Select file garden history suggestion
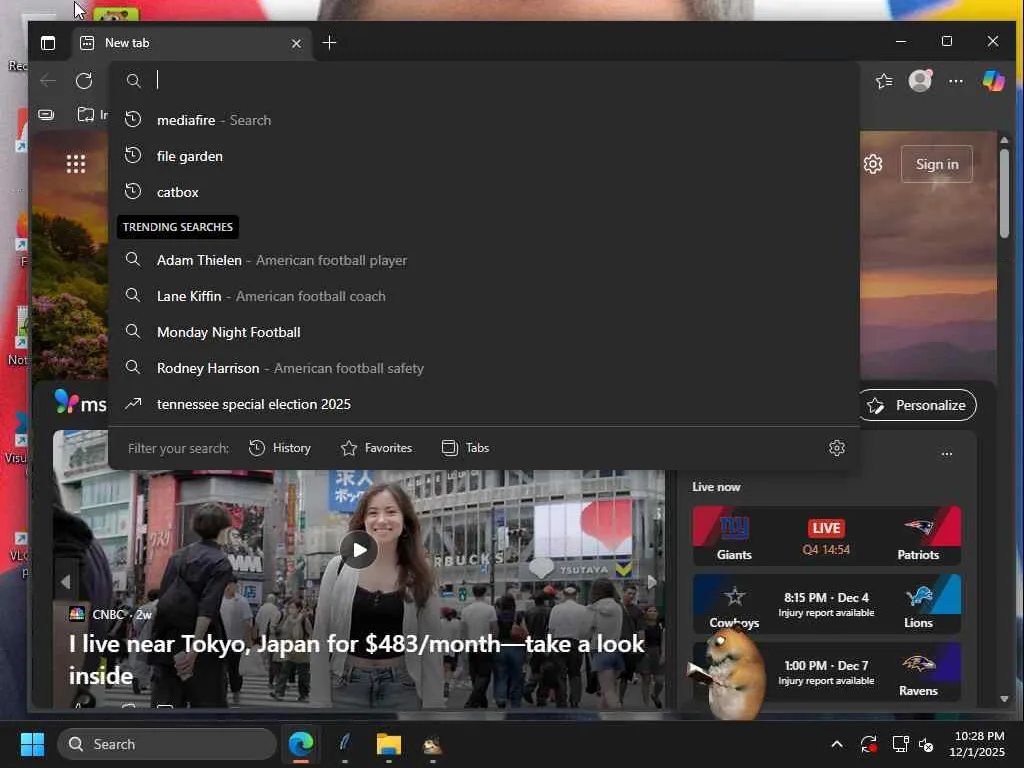1024x768 pixels. click(483, 156)
